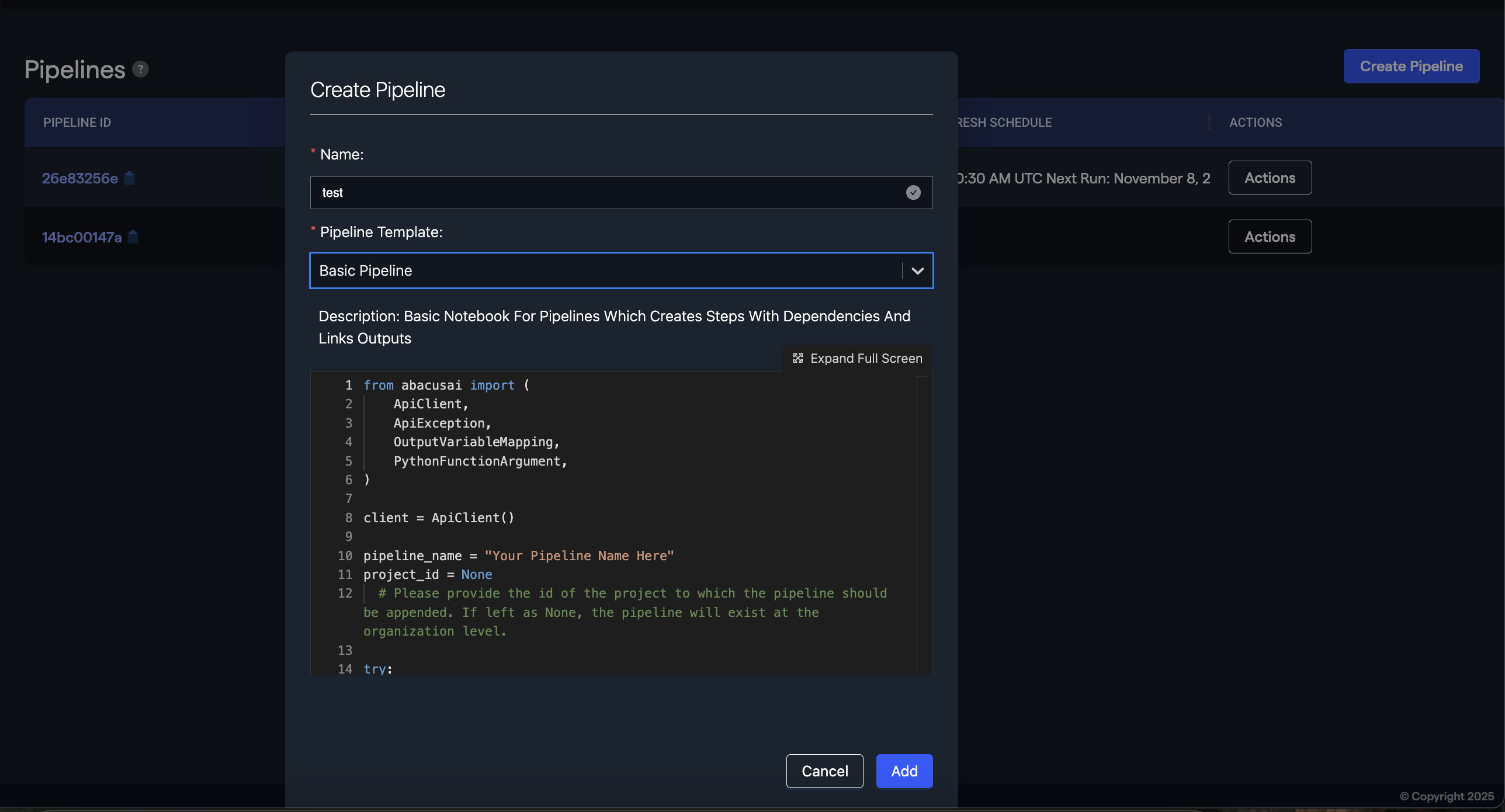Open the Actions dropdown for pipeline 26e83256e
Image resolution: width=1505 pixels, height=812 pixels.
1270,178
